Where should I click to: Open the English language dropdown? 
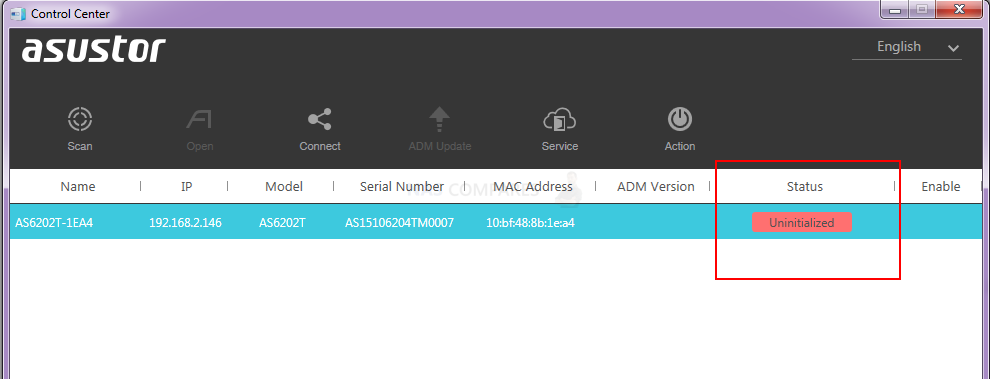[907, 47]
